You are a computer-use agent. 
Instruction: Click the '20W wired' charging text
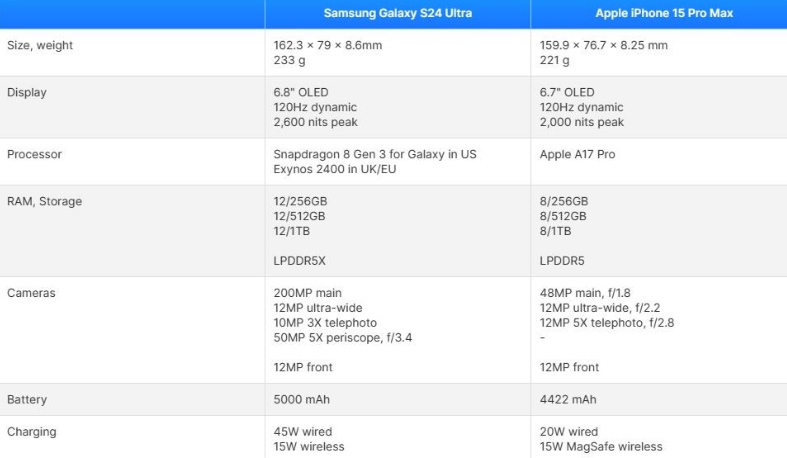tap(569, 432)
